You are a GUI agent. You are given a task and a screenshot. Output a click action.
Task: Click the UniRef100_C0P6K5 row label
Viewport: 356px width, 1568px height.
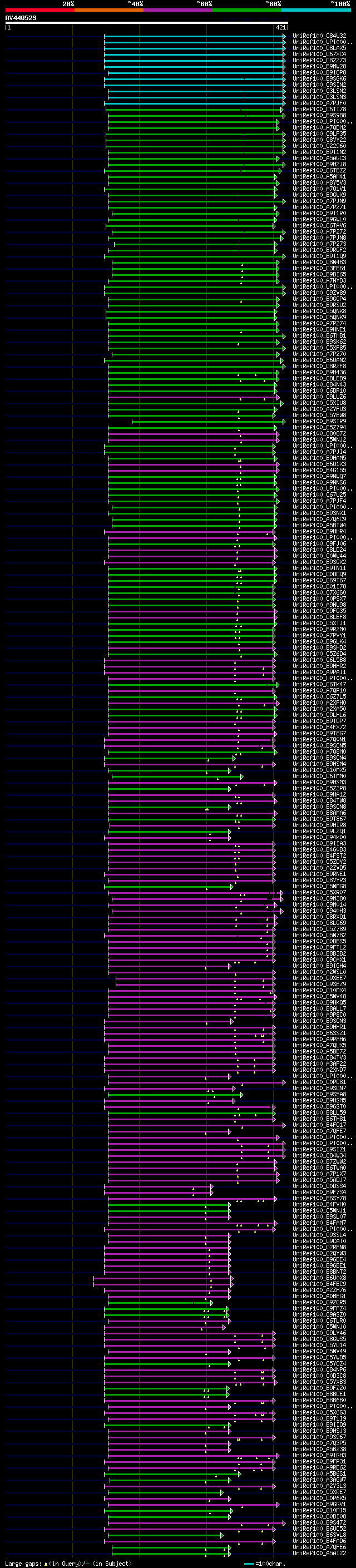(x=319, y=1497)
